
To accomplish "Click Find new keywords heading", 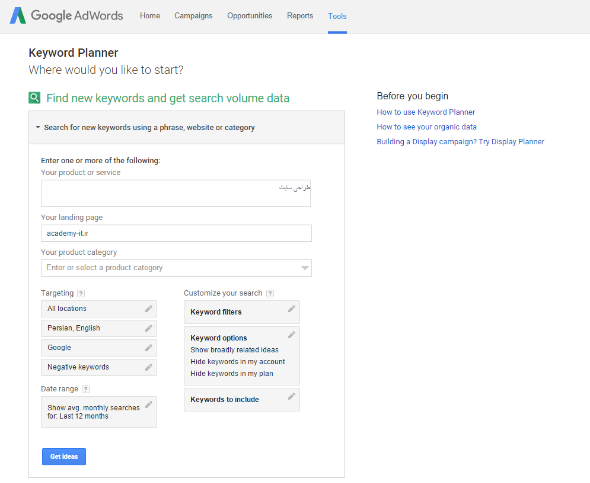I will coord(168,98).
